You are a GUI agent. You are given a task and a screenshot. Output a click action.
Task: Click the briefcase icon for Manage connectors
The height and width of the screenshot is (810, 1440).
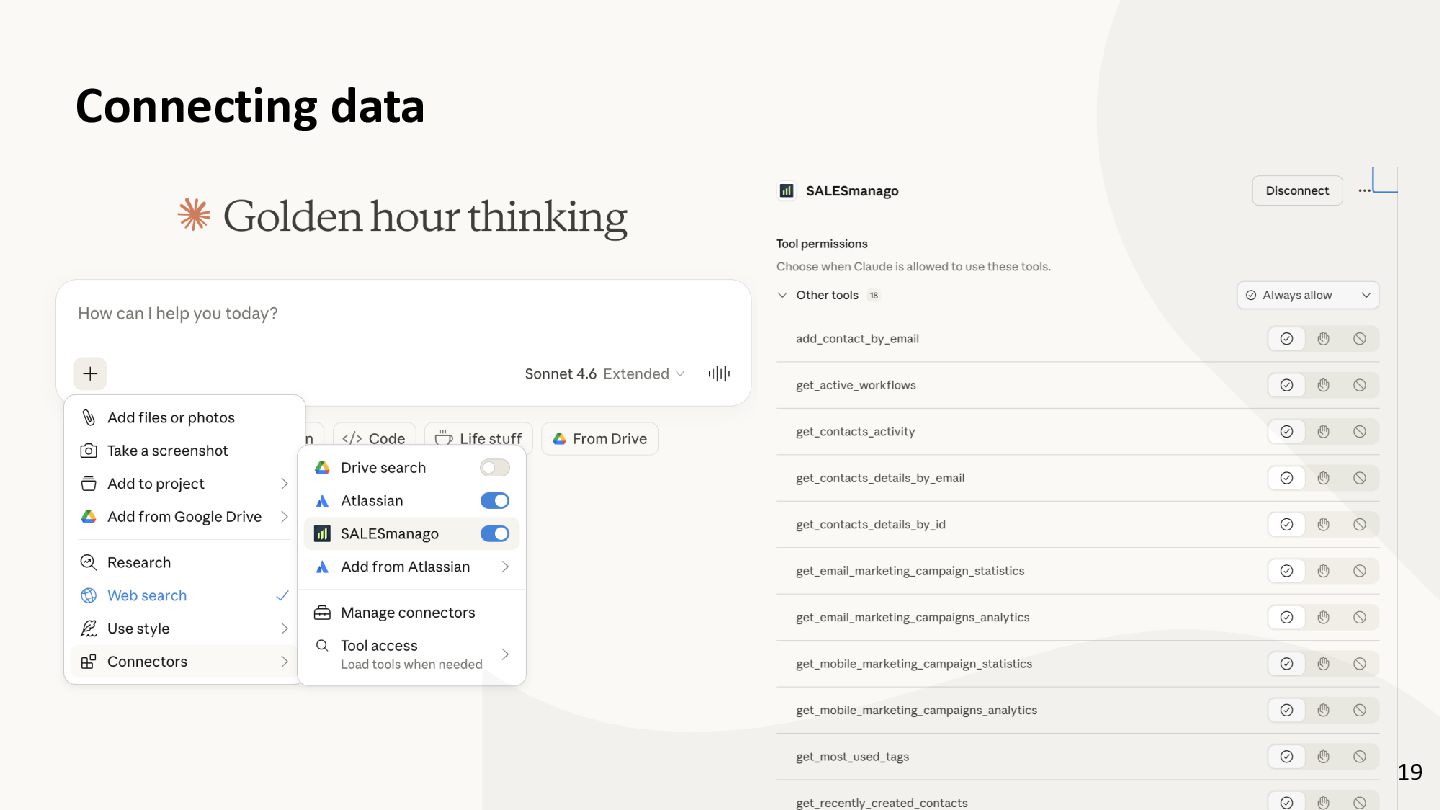[x=322, y=613]
